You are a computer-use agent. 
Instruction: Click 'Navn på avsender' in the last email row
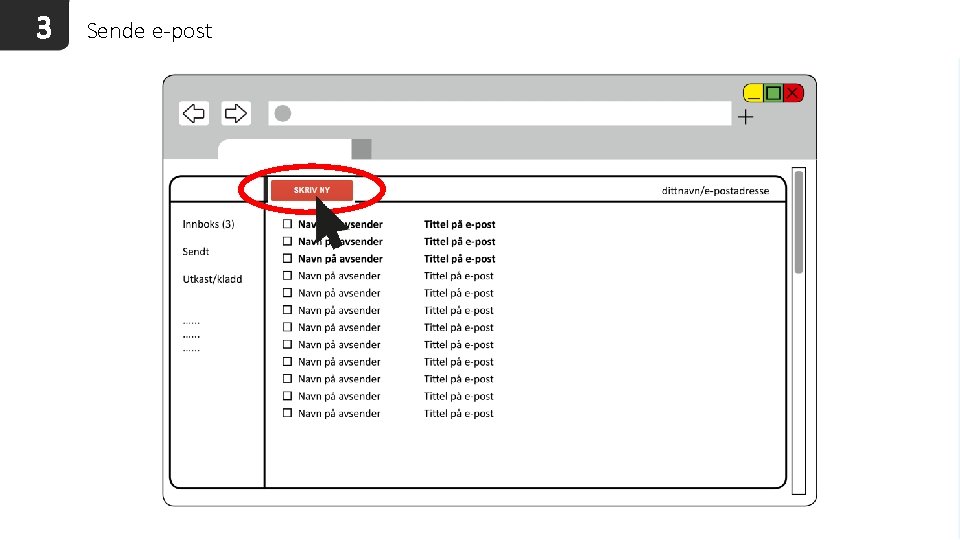339,414
